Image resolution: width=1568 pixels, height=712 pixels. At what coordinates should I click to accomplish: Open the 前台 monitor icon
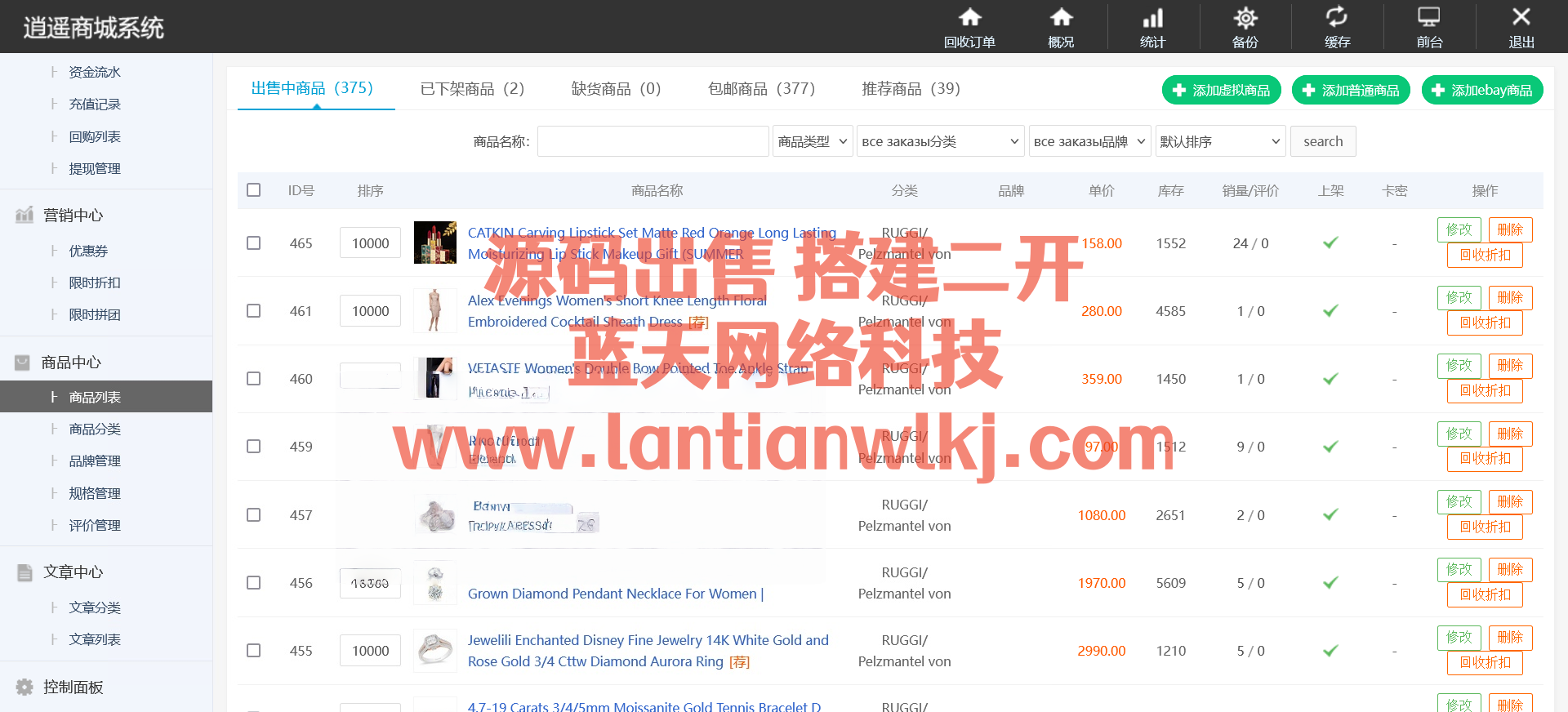pyautogui.click(x=1428, y=18)
